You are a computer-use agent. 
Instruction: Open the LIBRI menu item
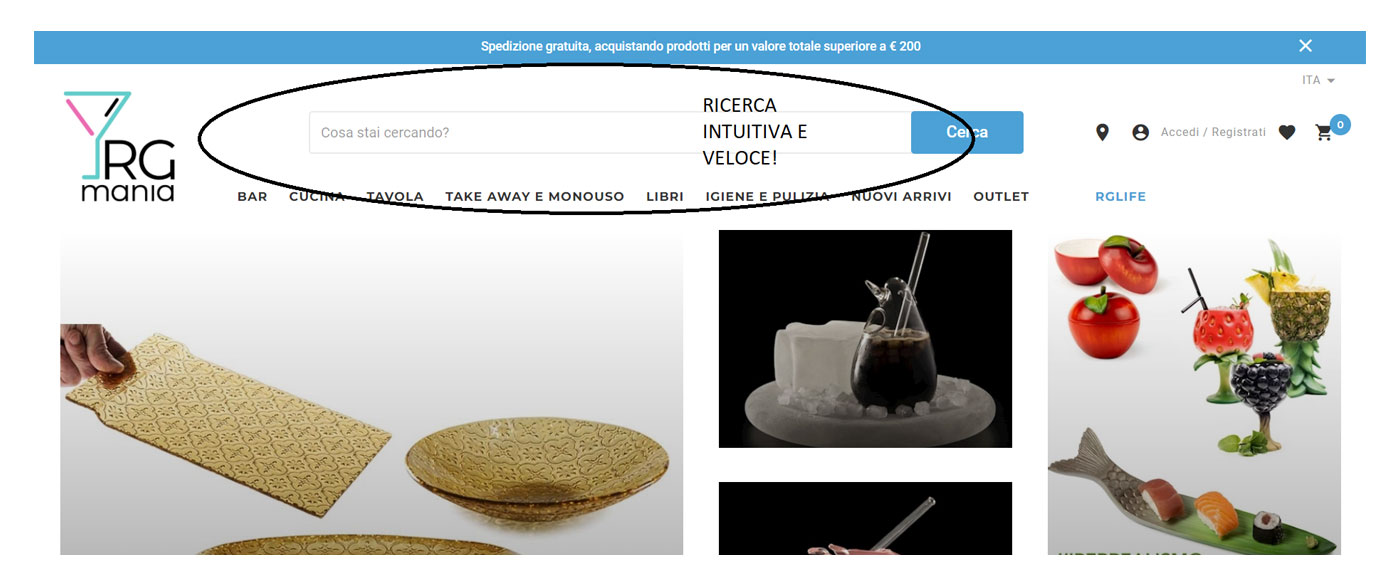(x=665, y=197)
